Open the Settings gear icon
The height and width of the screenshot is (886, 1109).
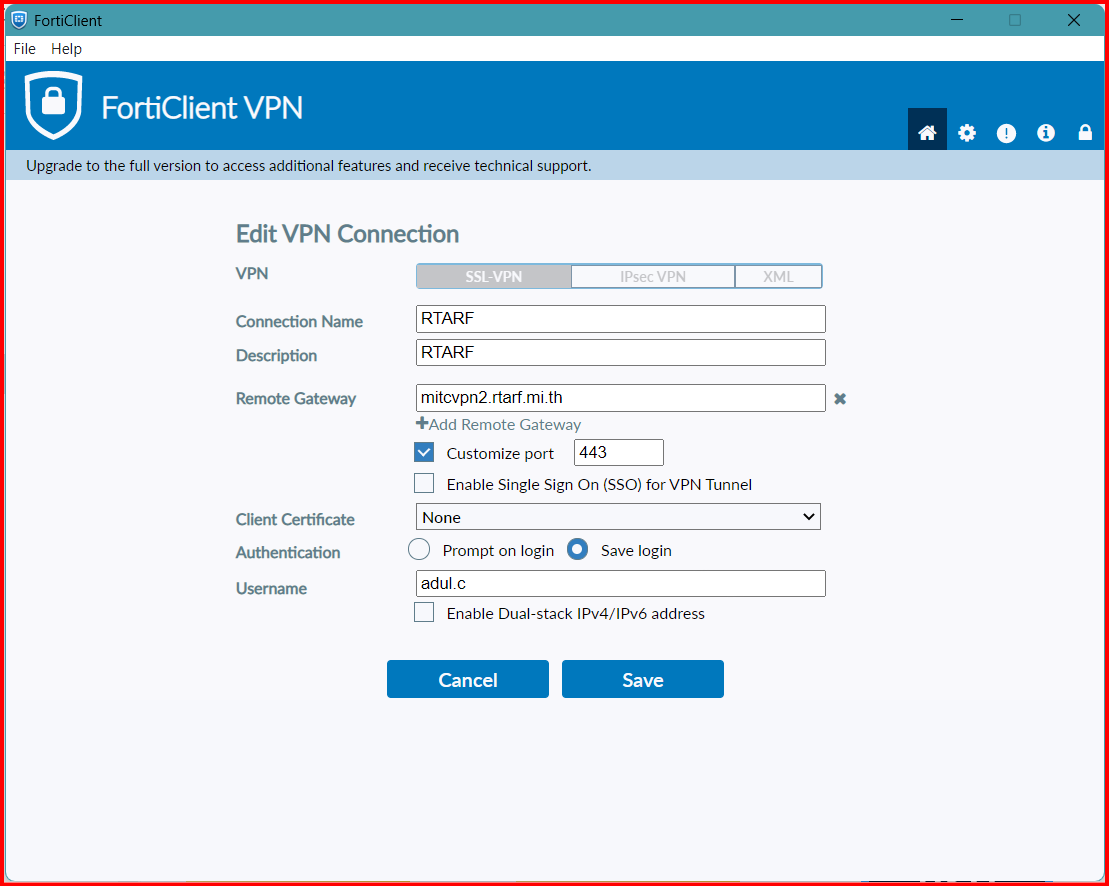tap(967, 132)
